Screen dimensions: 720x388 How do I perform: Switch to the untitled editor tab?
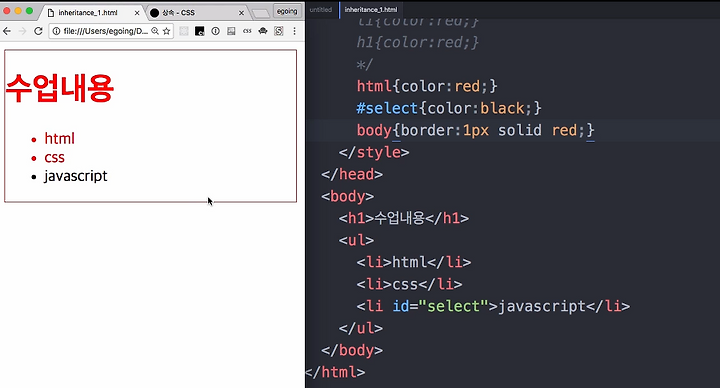[x=321, y=10]
